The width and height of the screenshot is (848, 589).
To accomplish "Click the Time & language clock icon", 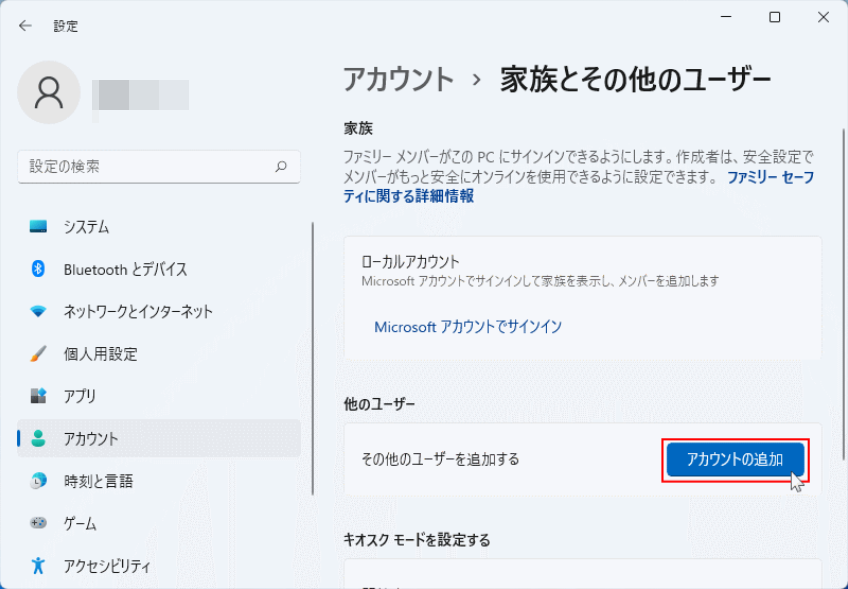I will point(39,481).
